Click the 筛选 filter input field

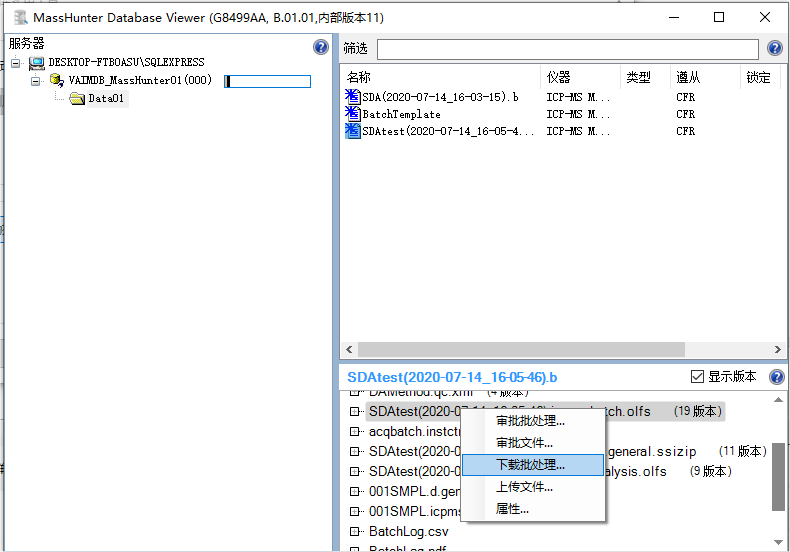pyautogui.click(x=568, y=49)
